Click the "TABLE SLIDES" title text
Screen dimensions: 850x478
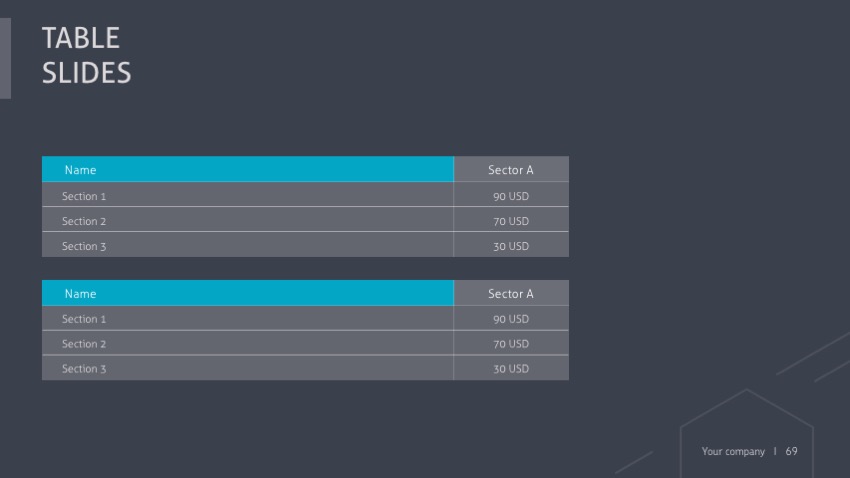click(86, 55)
